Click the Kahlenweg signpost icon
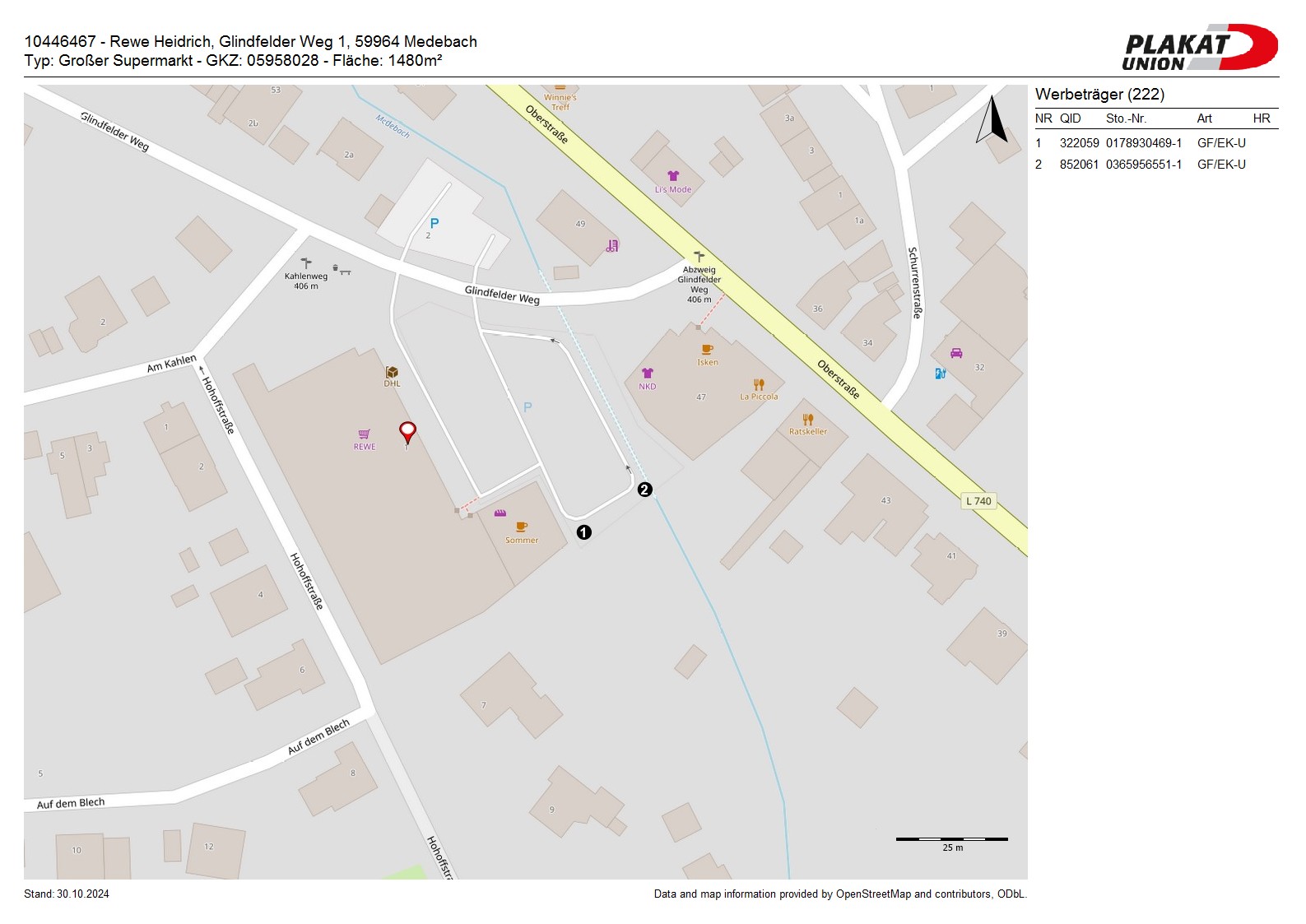Image resolution: width=1306 pixels, height=924 pixels. coord(306,263)
